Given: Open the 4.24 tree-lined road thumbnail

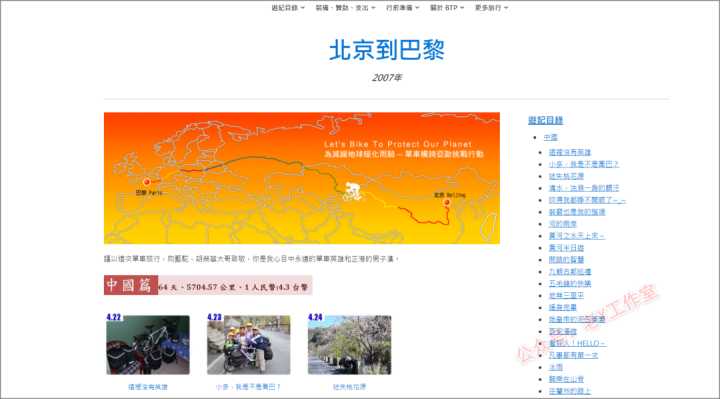Looking at the screenshot, I should (349, 344).
